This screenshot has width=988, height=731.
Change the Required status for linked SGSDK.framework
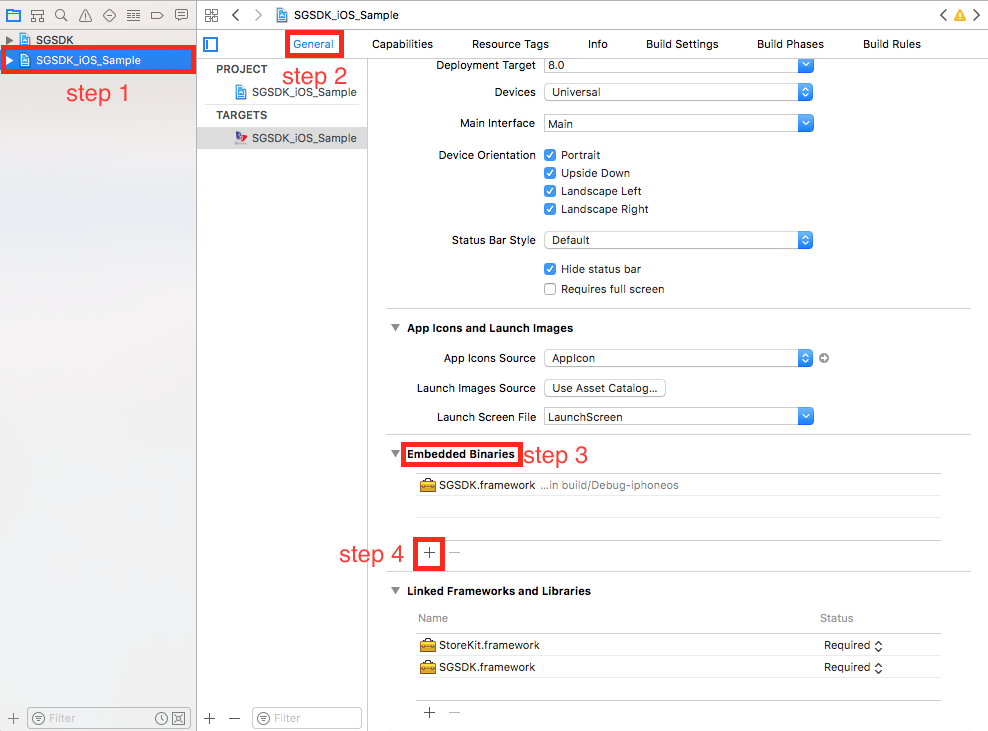[x=853, y=667]
